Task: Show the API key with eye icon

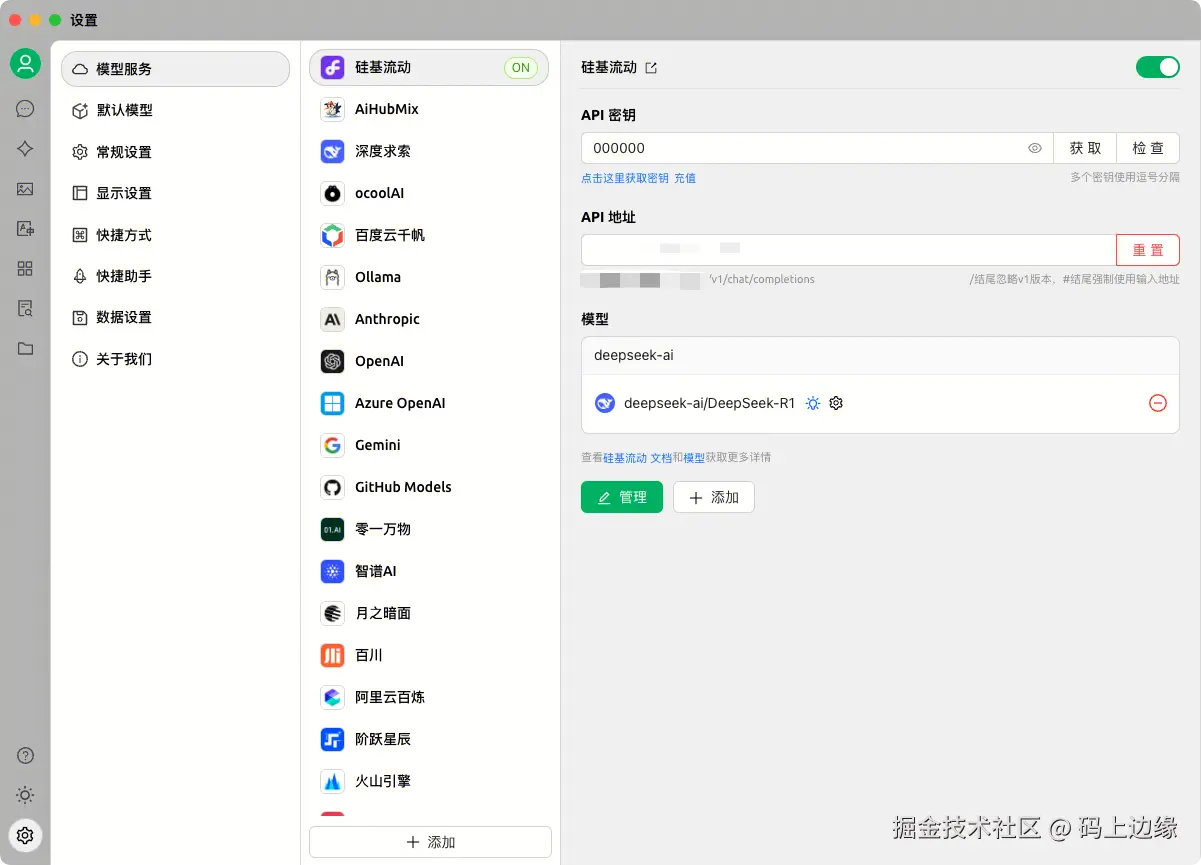Action: 1035,148
